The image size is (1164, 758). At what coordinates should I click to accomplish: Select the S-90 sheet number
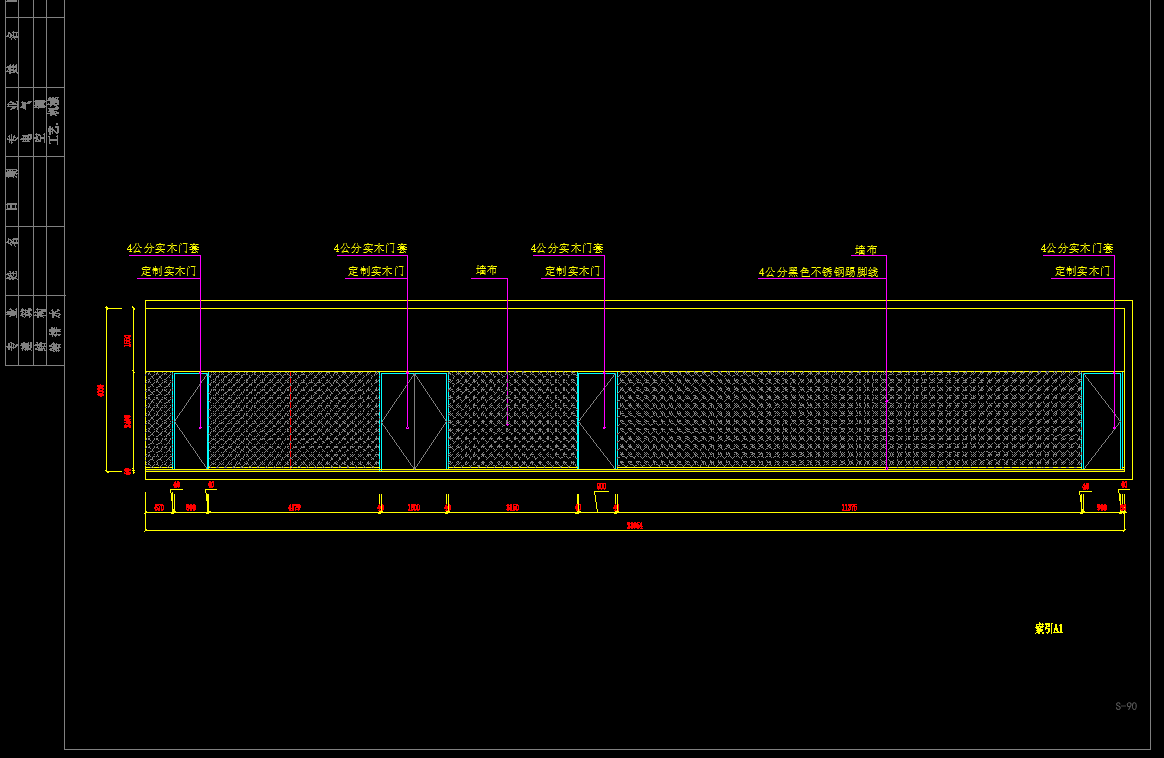1126,706
